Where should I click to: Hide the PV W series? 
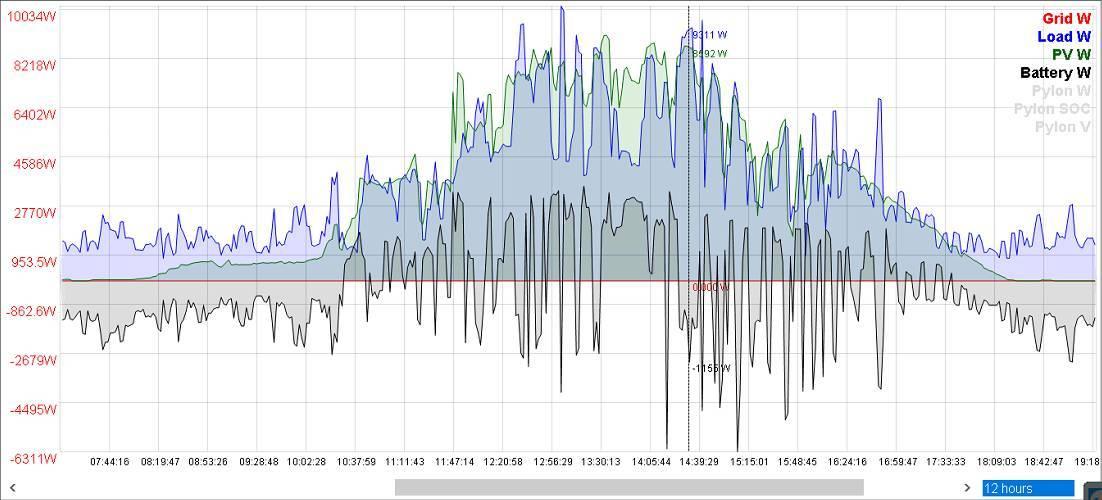click(x=1070, y=55)
